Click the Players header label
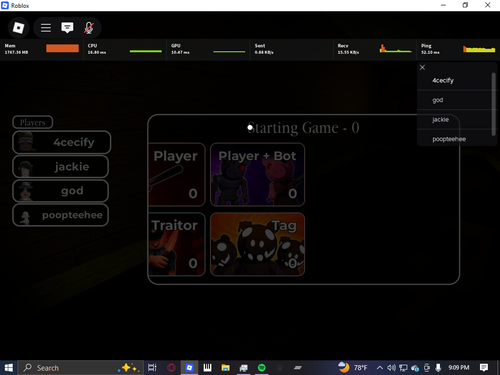This screenshot has width=500, height=375. pos(33,122)
